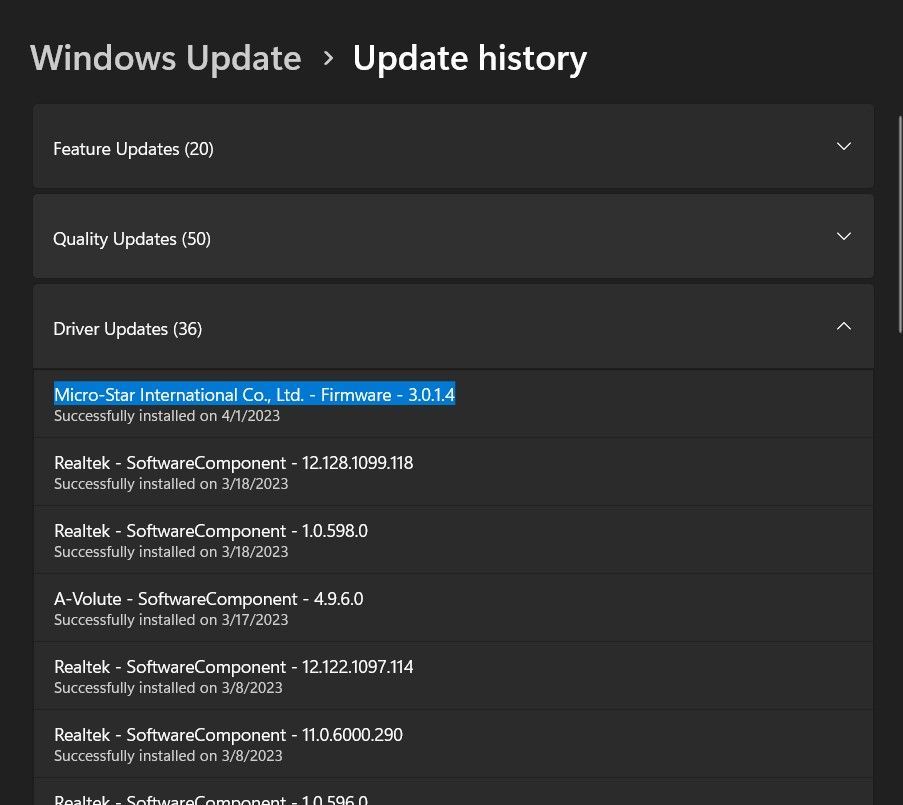Image resolution: width=903 pixels, height=805 pixels.
Task: Select Realtek SoftwareComponent 12.122.1097.114 entry
Action: (453, 676)
